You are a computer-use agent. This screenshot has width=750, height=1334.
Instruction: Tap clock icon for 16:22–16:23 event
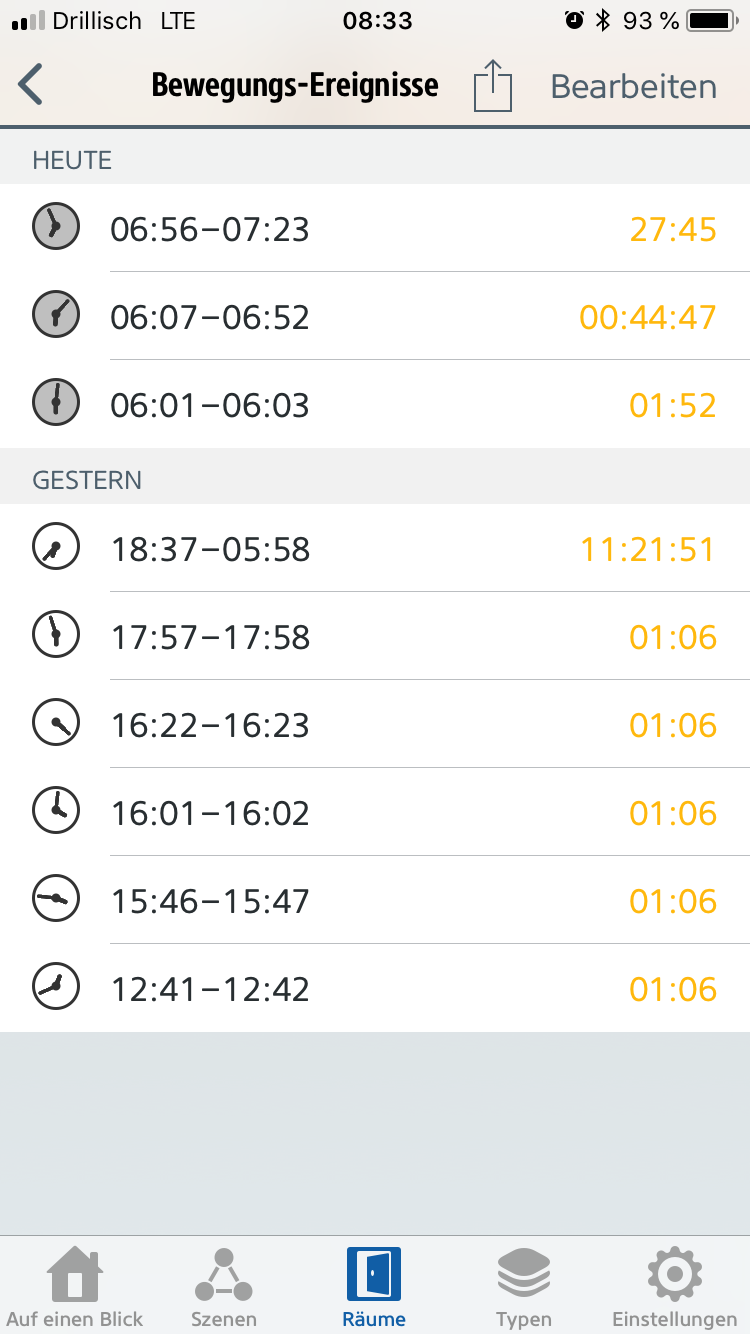point(55,724)
